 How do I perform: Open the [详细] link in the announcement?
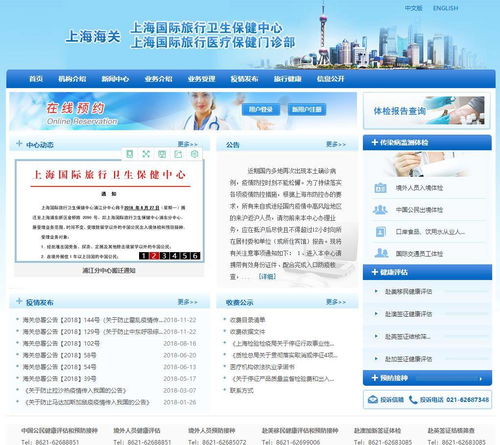[x=267, y=276]
